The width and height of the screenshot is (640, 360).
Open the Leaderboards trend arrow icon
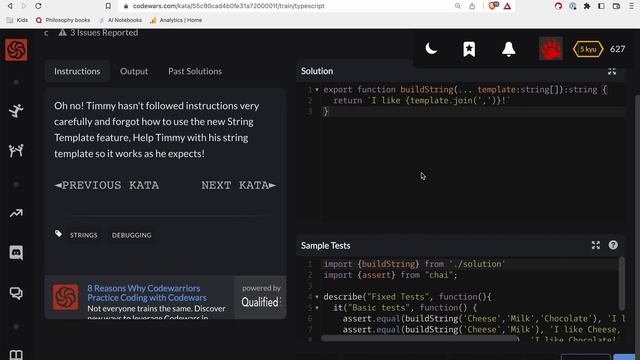pyautogui.click(x=16, y=213)
